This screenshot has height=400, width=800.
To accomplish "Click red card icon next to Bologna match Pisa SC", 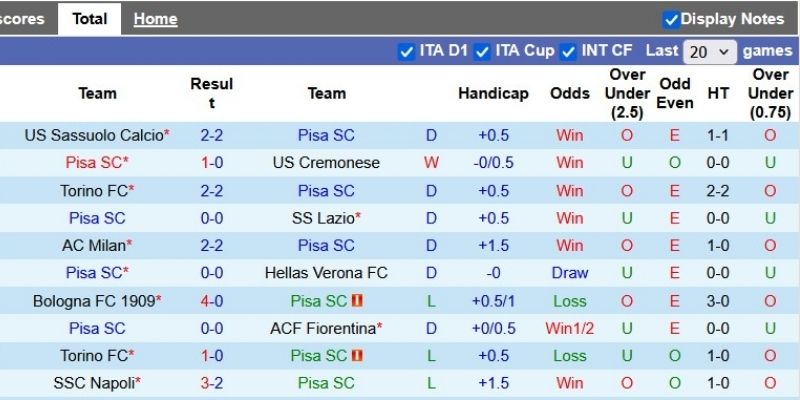I will click(357, 300).
